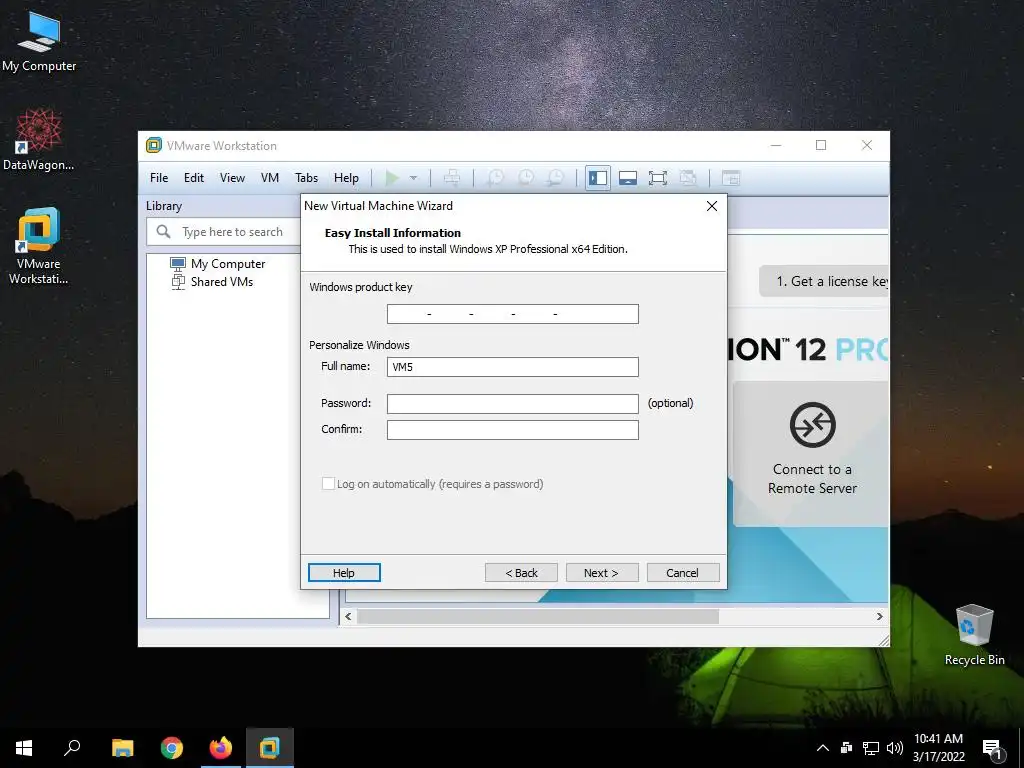Click the network tray icon

point(871,748)
